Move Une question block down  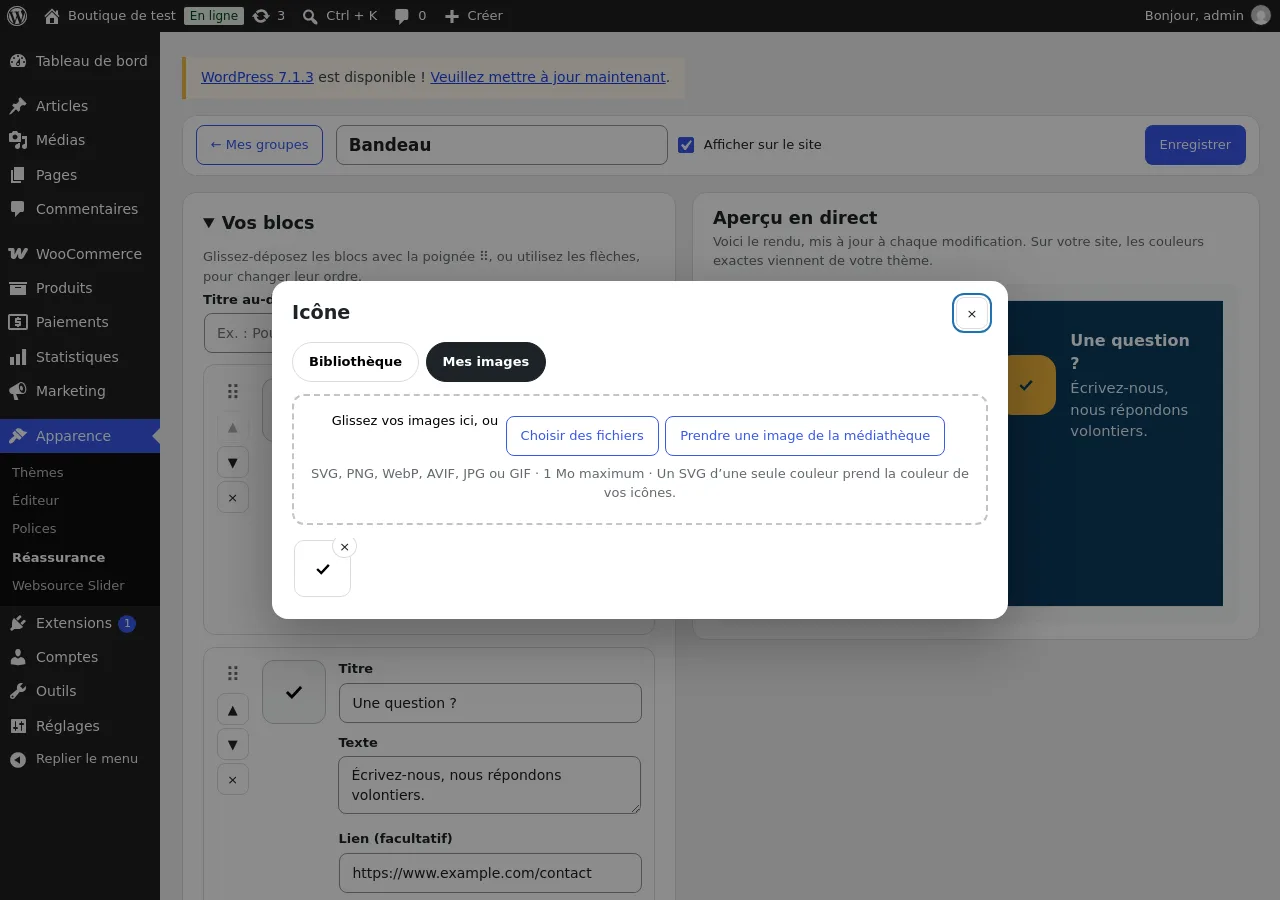tap(233, 744)
